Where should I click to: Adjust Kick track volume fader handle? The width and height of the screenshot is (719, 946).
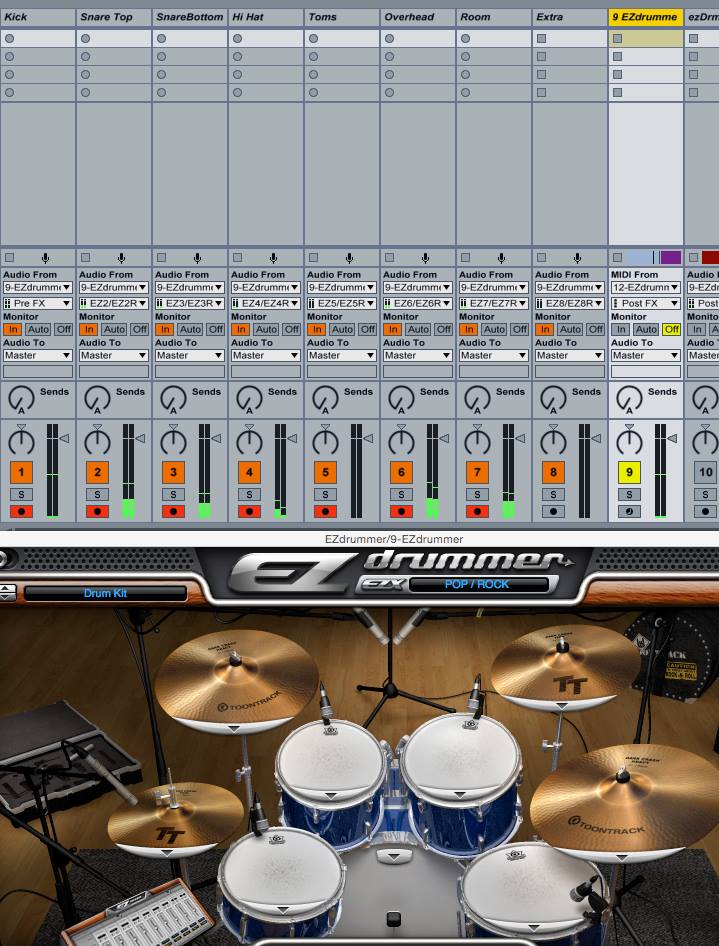point(64,439)
